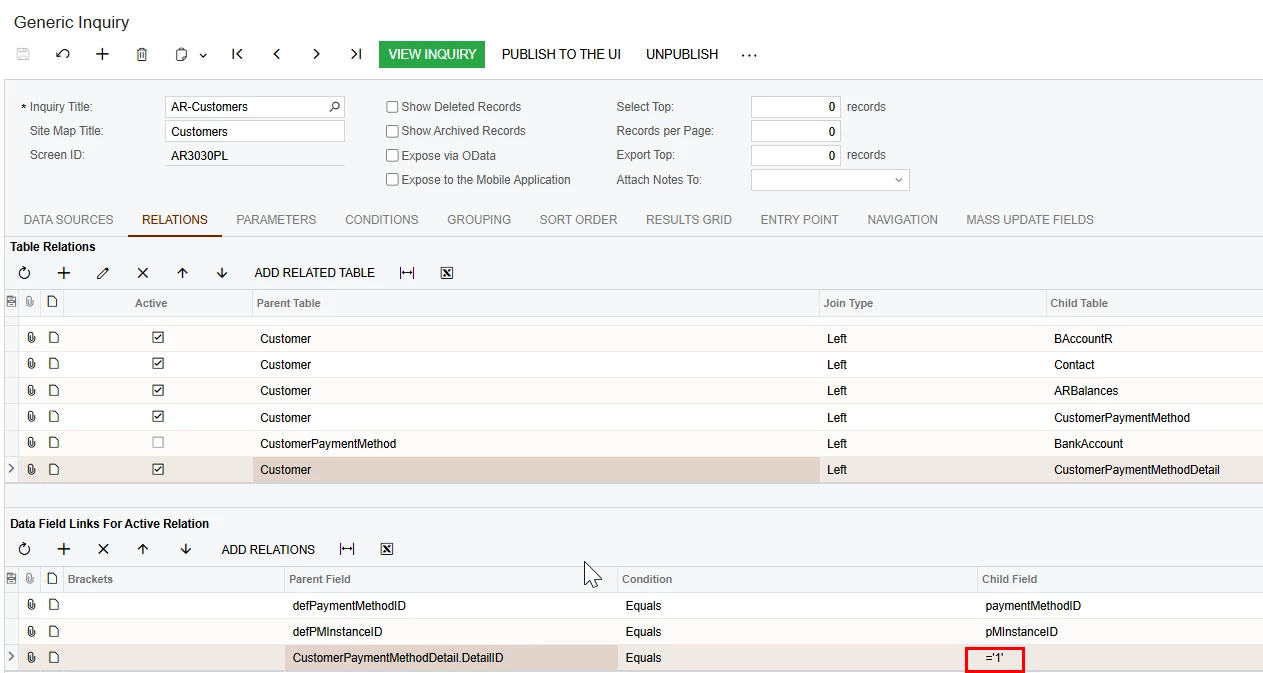Select the defPaymentMethodID parent field cell
Viewport: 1263px width, 673px height.
451,606
